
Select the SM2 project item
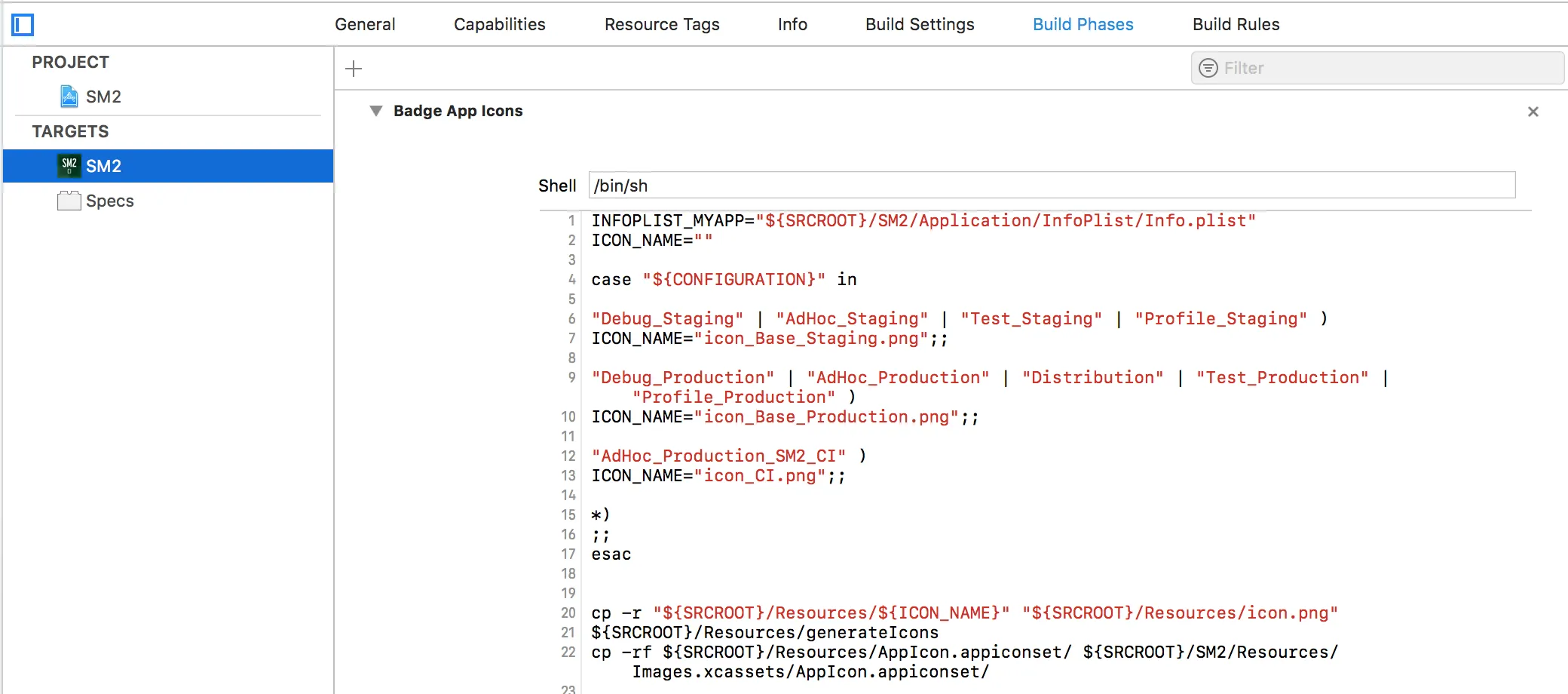click(103, 97)
